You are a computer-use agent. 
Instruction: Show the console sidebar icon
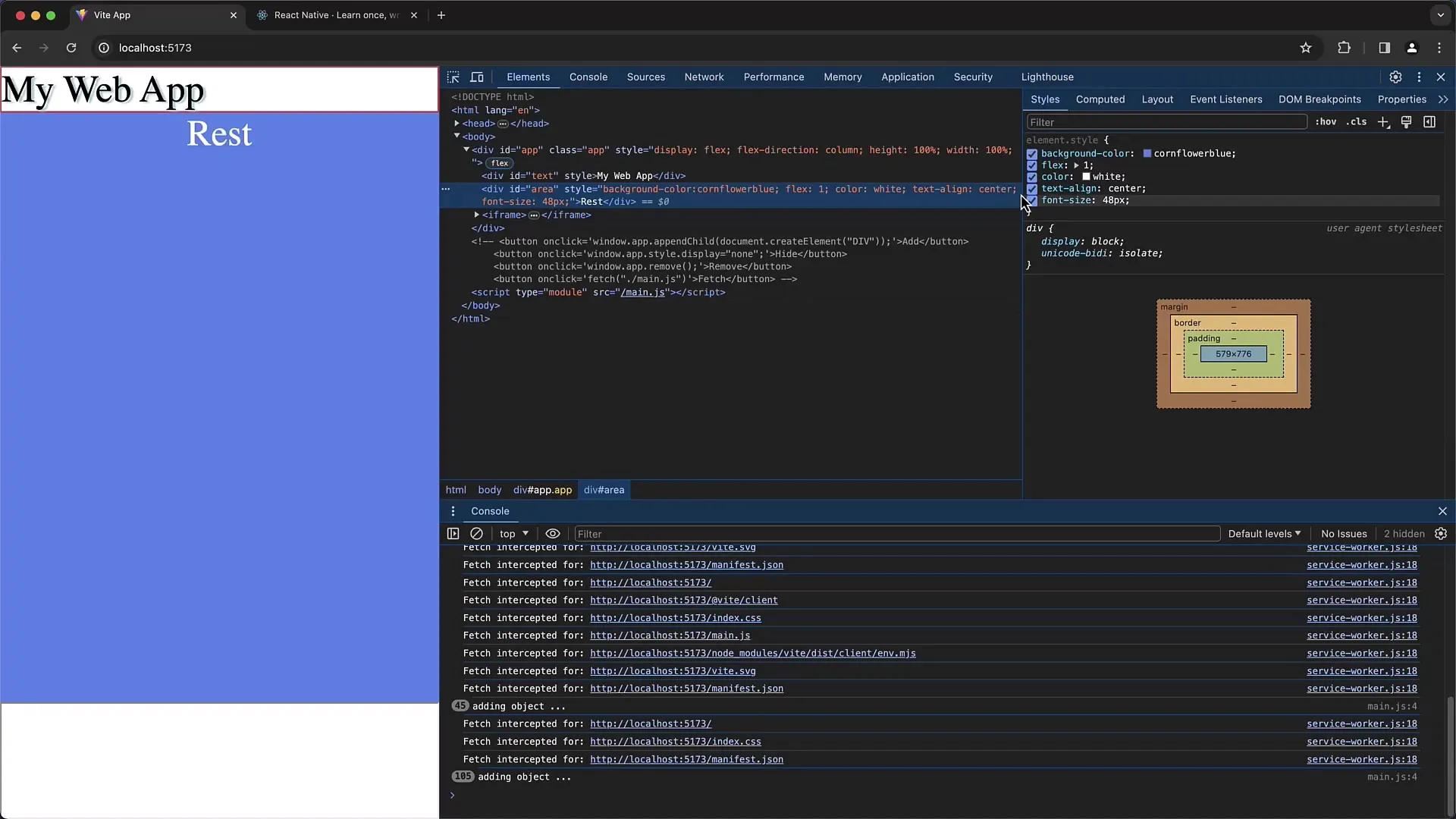point(453,534)
